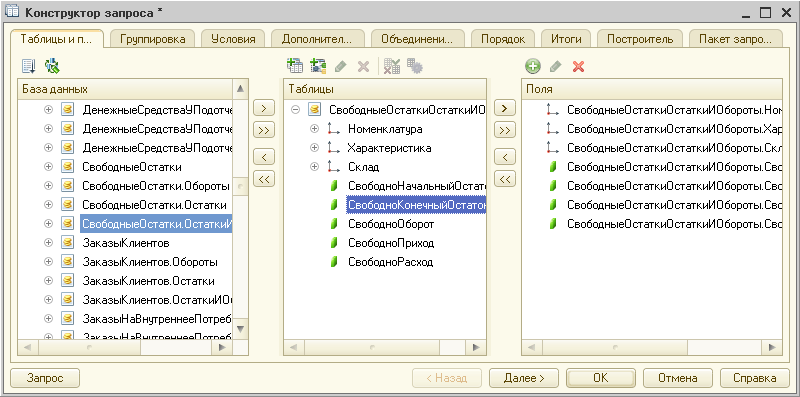Screen dimensions: 800x397
Task: Expand the ЗаказыКлиентов.Остатки node
Action: [48, 281]
